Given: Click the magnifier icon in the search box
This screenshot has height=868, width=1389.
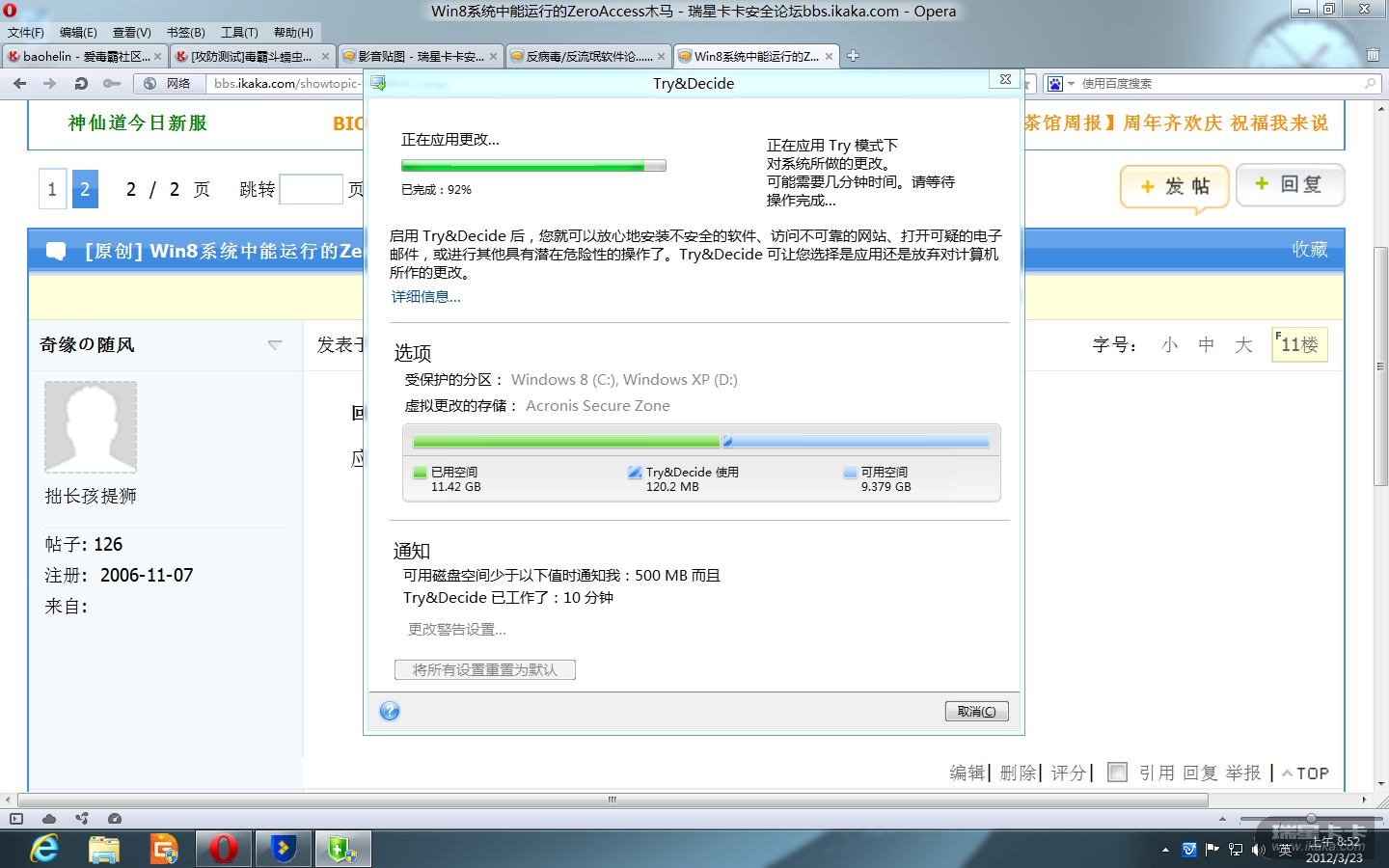Looking at the screenshot, I should click(x=1370, y=84).
